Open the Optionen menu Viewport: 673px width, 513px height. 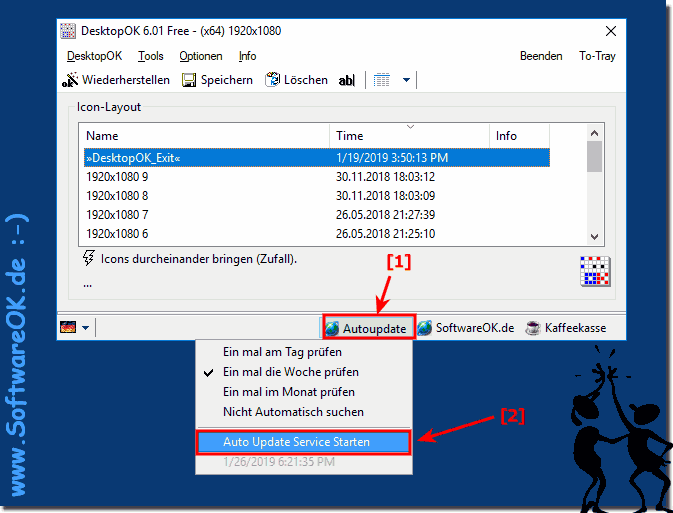tap(201, 56)
